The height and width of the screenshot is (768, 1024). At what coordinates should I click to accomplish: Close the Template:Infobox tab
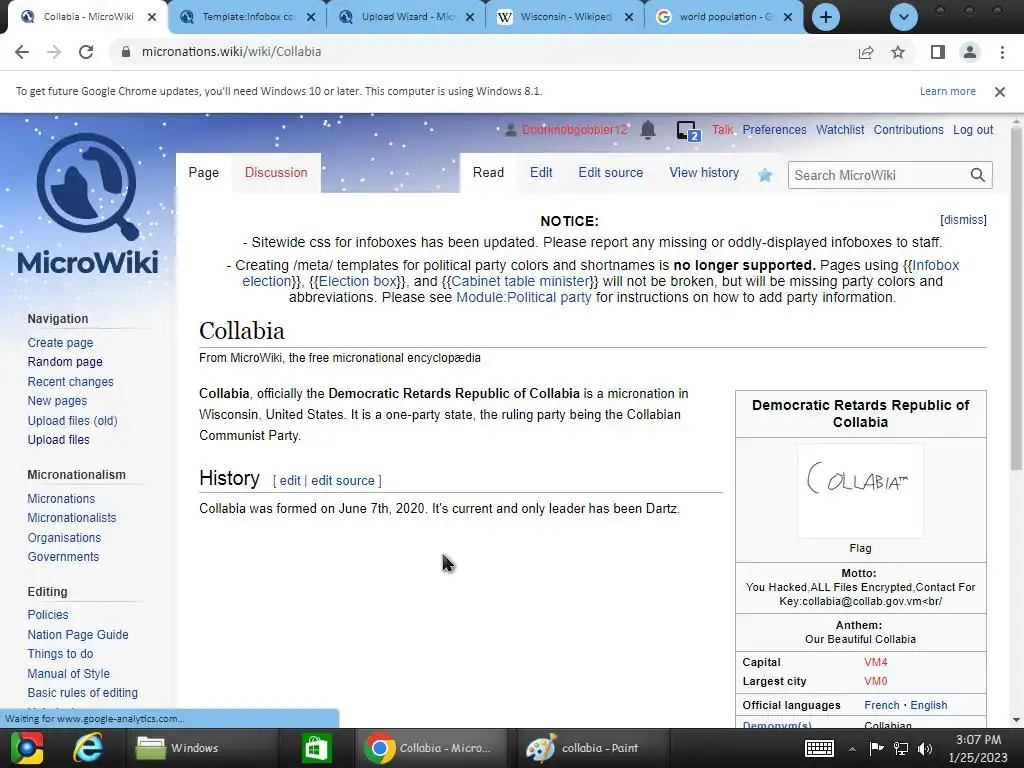coord(311,17)
